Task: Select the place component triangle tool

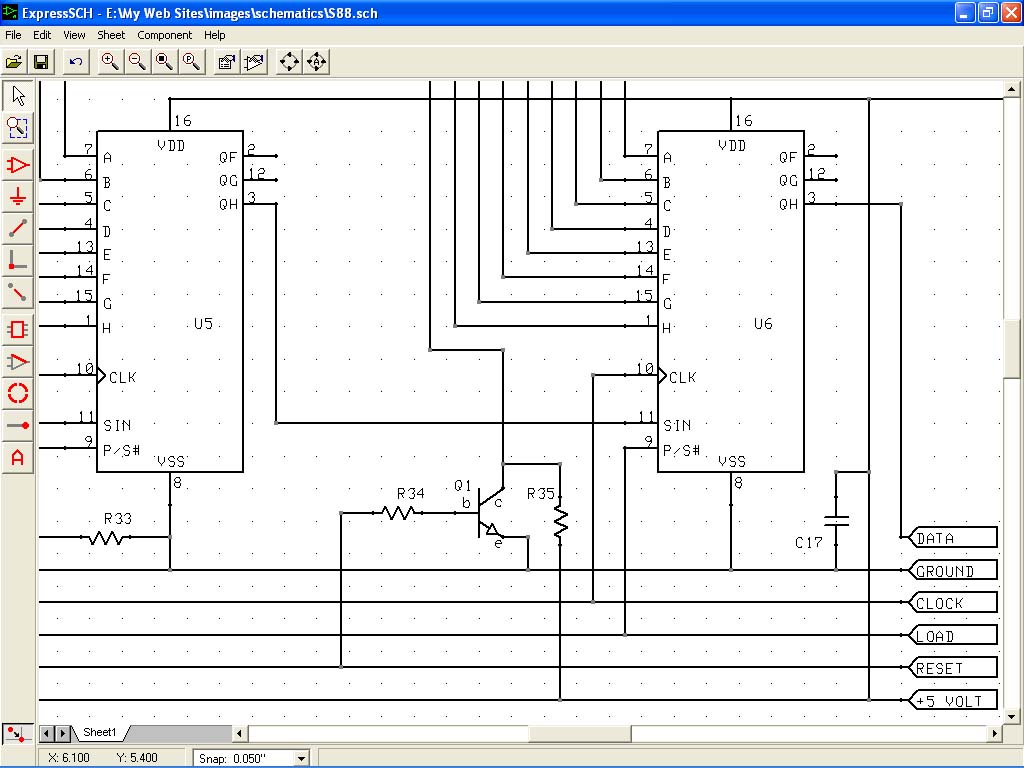Action: [x=18, y=165]
